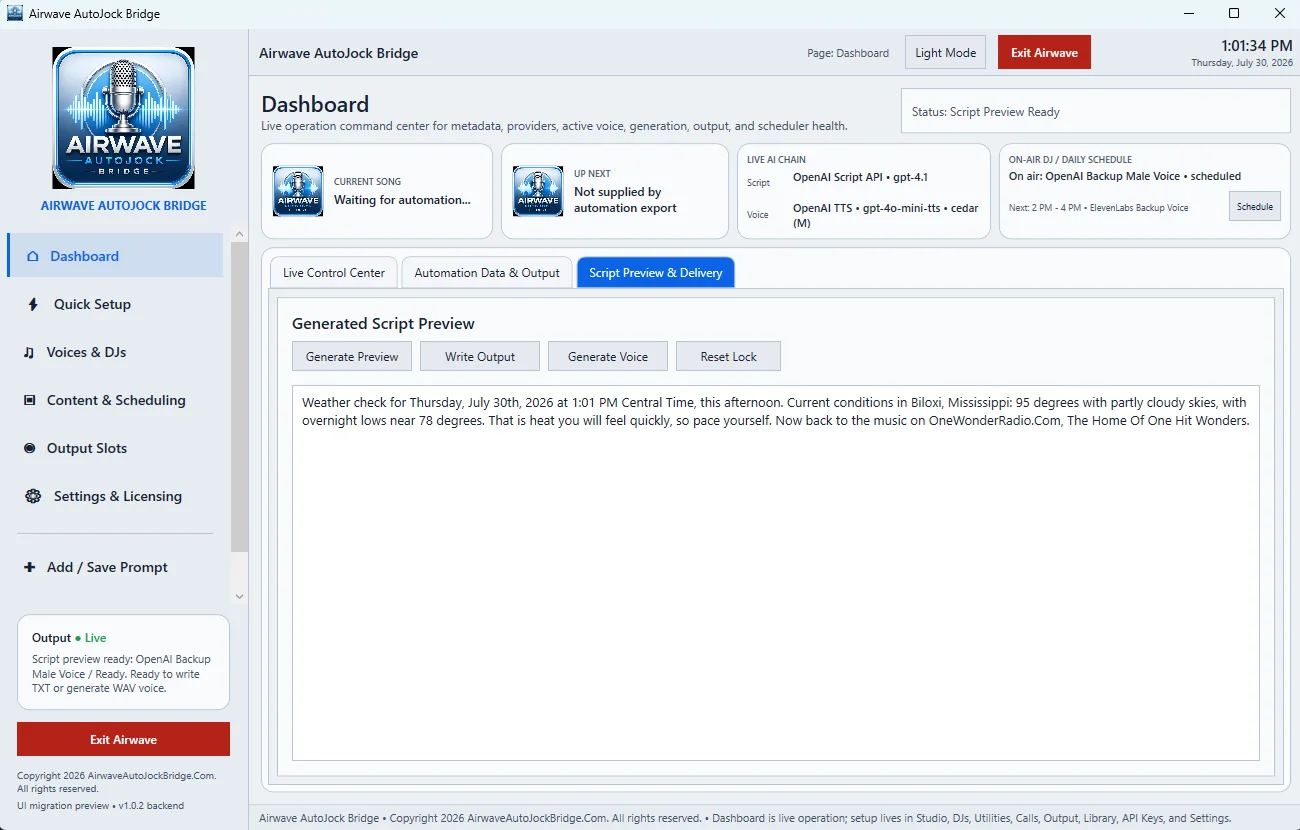This screenshot has width=1300, height=830.
Task: Click the Exit Airwave button in sidebar bottom
Action: click(x=123, y=739)
